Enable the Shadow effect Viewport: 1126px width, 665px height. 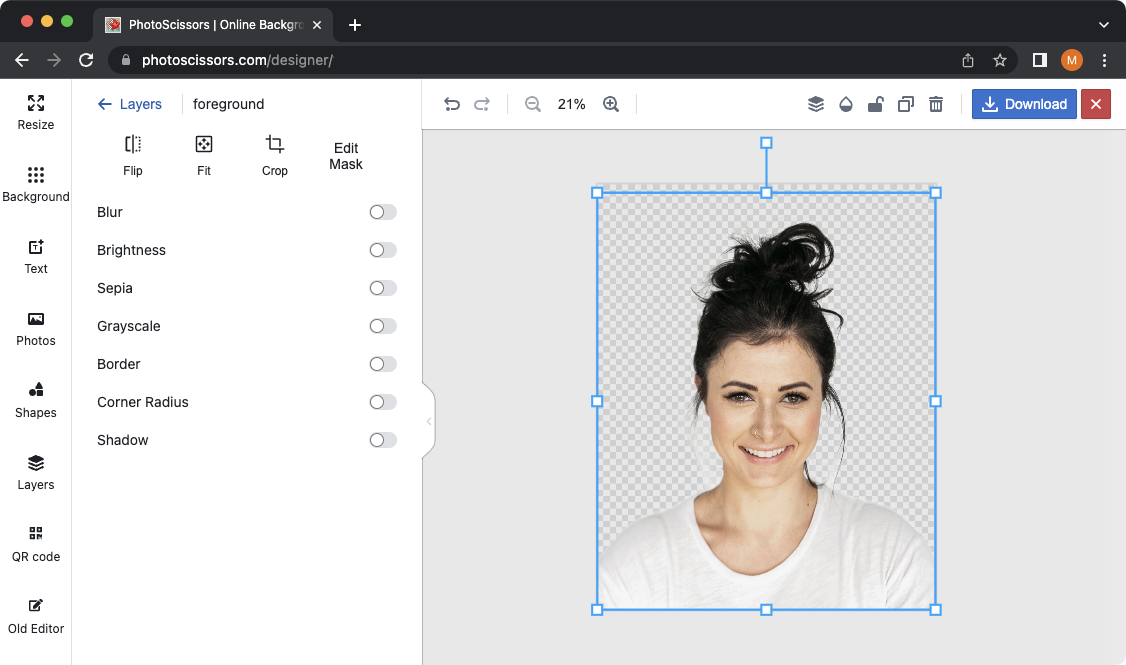click(x=381, y=440)
